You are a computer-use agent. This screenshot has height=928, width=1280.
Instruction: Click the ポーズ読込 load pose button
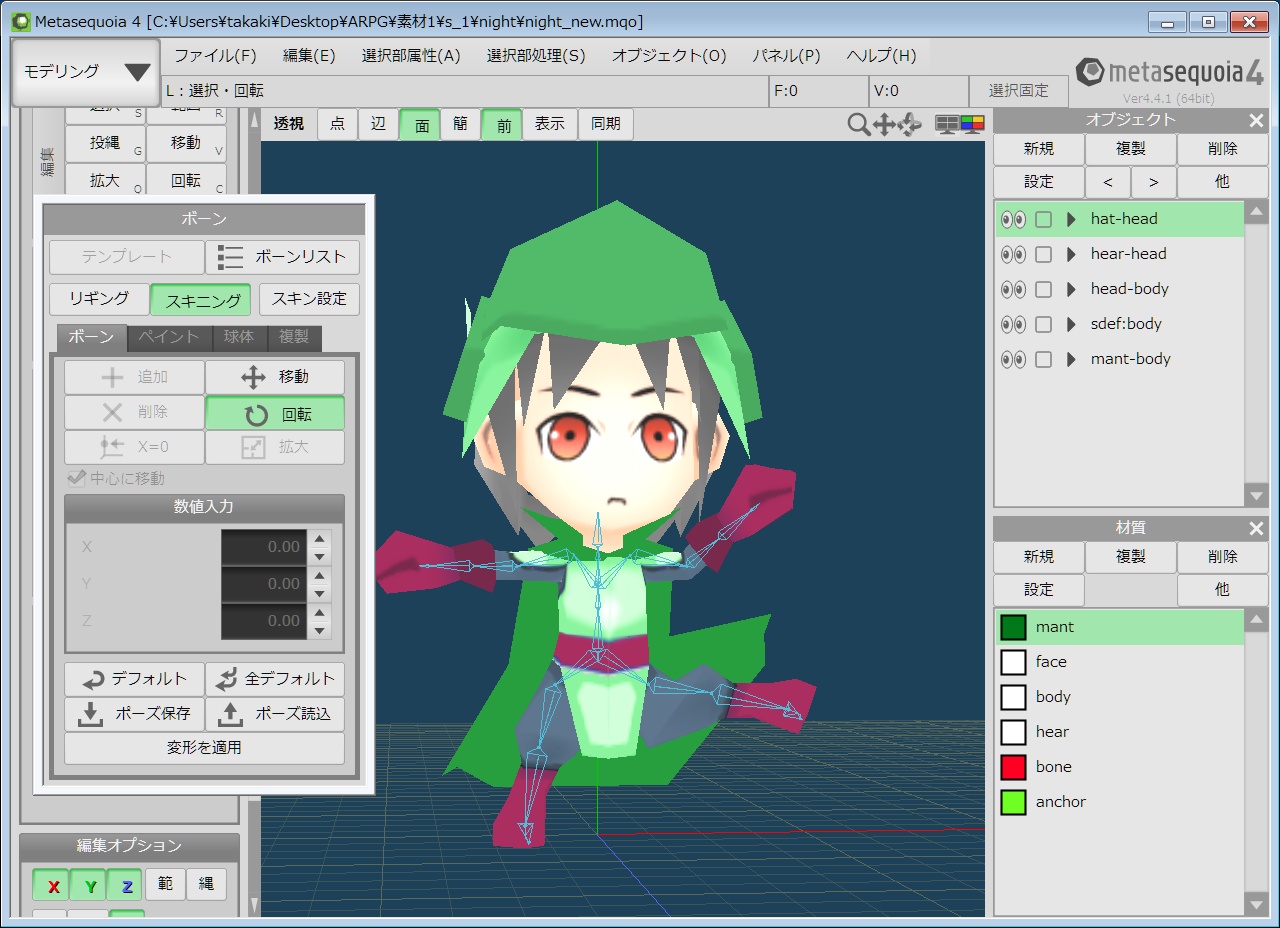coord(275,714)
